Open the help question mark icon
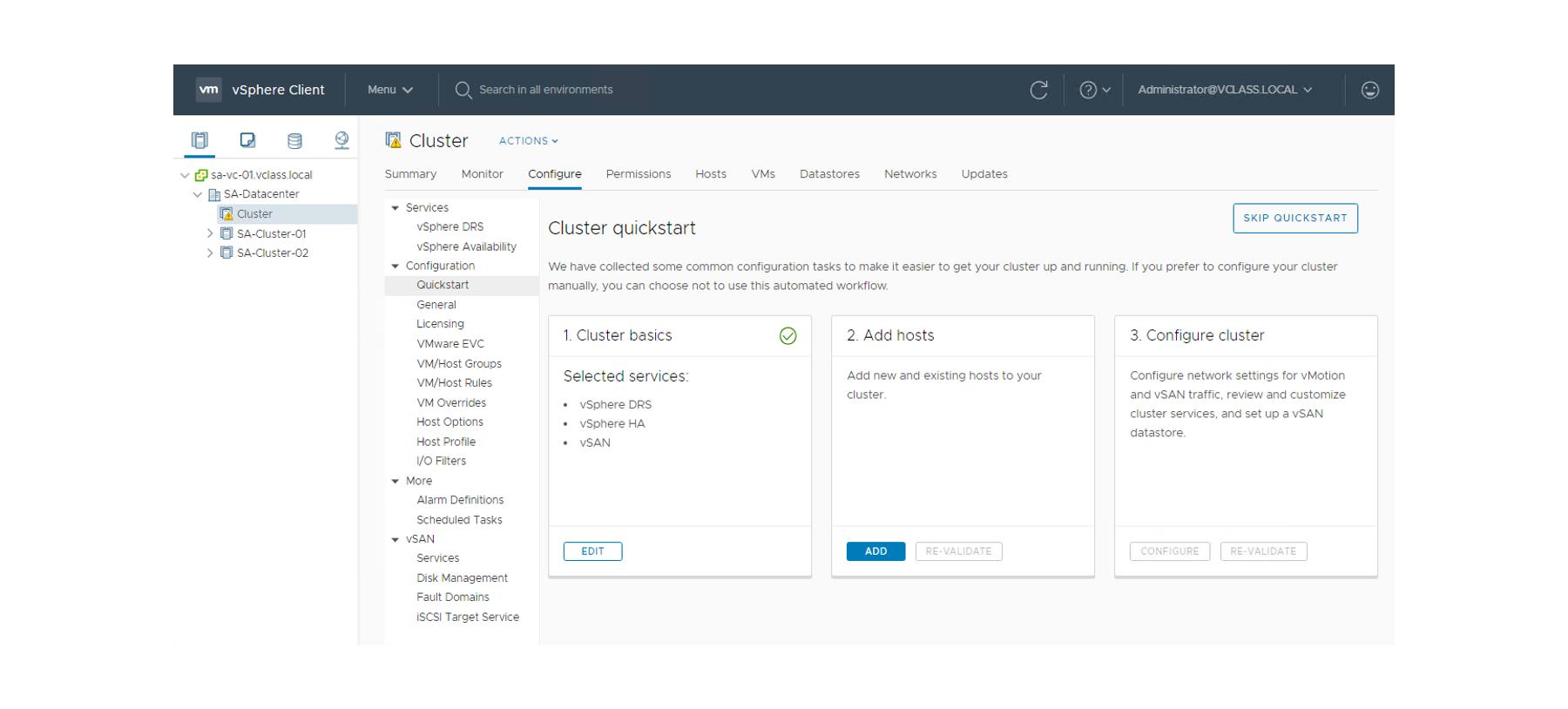Viewport: 1568px width, 709px height. pyautogui.click(x=1088, y=90)
